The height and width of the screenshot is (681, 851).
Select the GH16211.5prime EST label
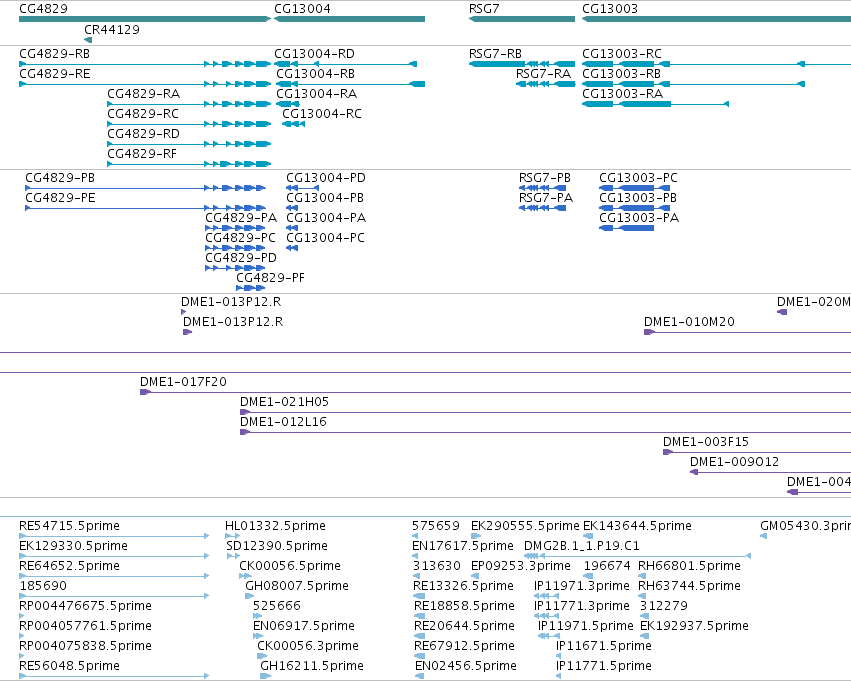(312, 667)
